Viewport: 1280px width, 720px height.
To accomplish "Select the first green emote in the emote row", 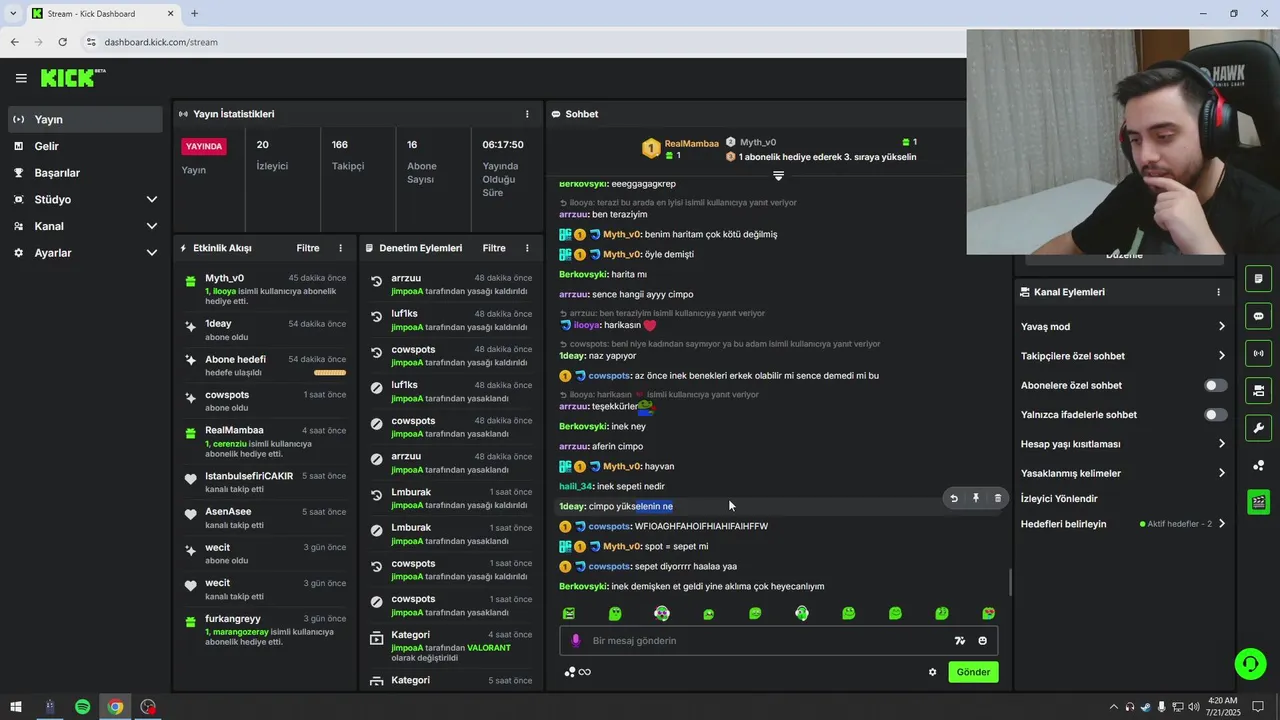I will (x=569, y=613).
